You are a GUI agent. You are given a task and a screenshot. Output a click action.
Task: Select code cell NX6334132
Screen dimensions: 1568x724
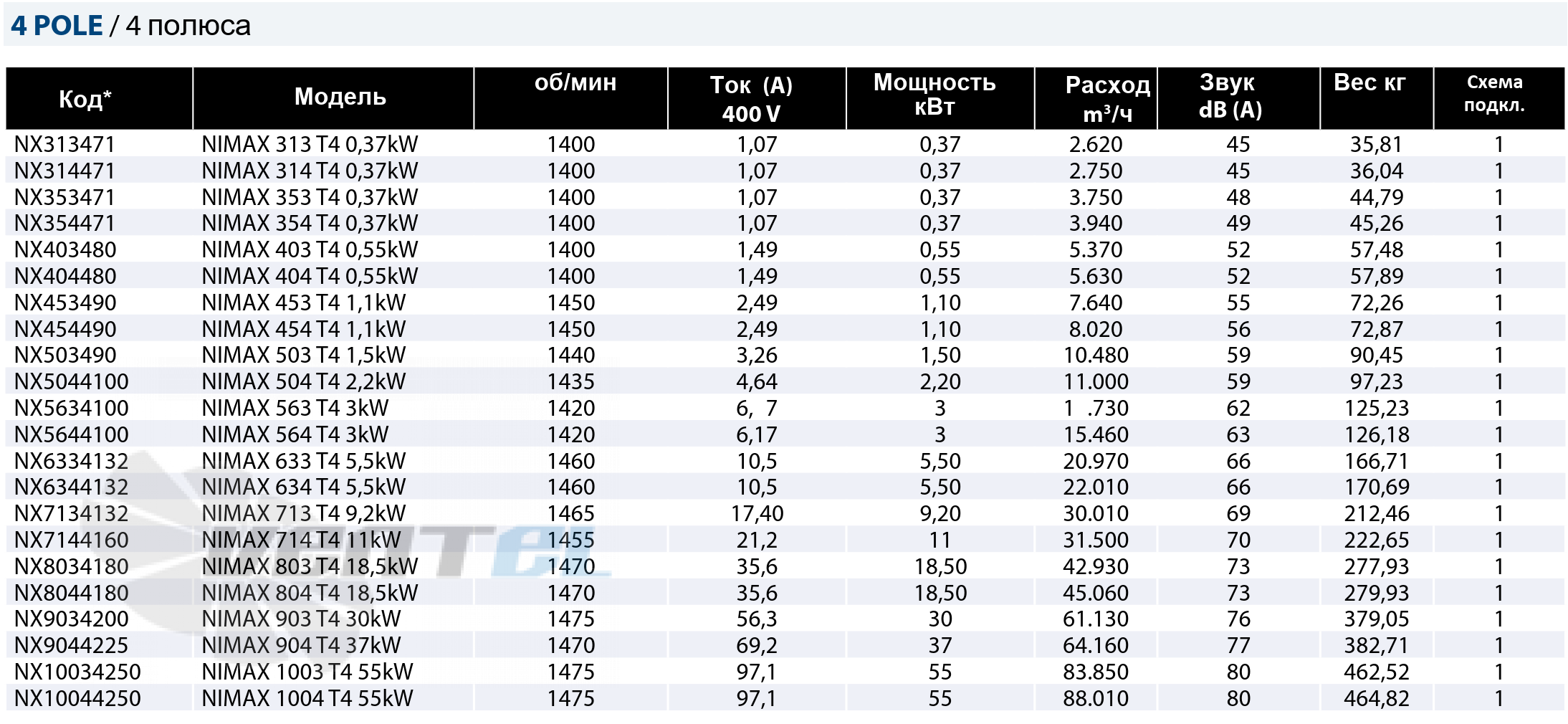point(72,461)
